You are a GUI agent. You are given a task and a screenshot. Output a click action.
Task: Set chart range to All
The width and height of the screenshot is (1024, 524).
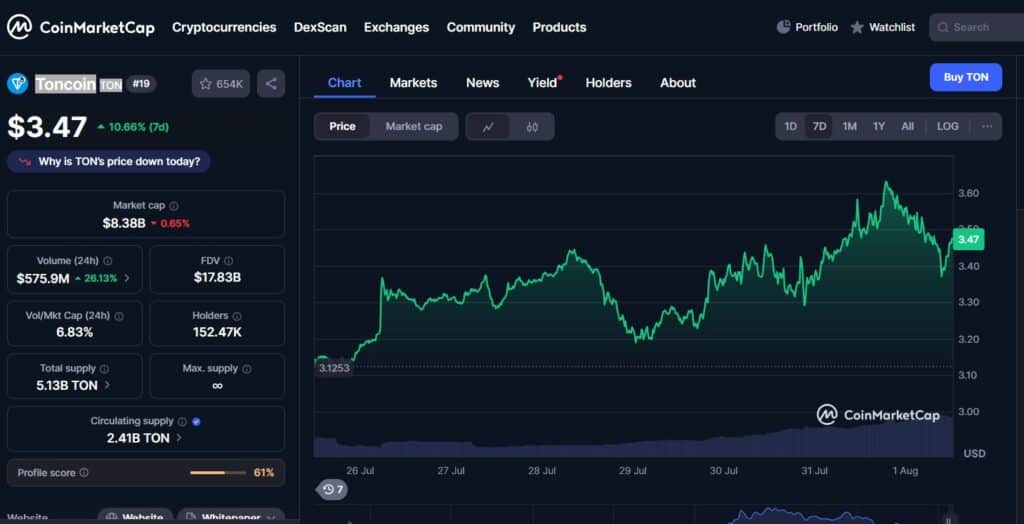point(908,126)
